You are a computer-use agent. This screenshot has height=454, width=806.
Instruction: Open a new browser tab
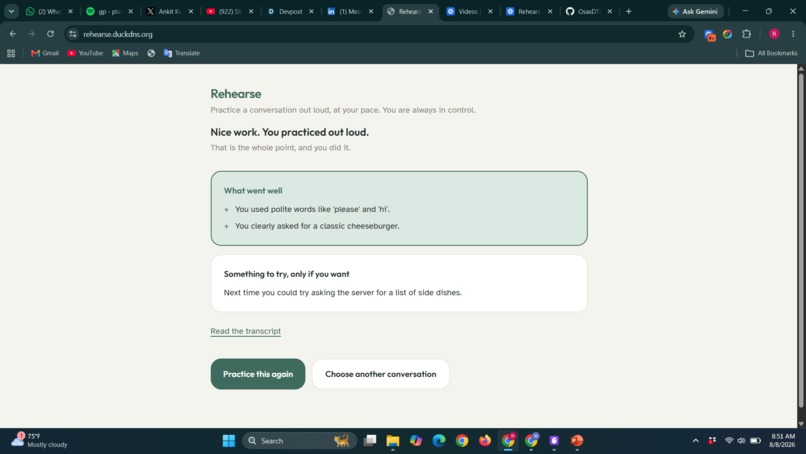(x=628, y=11)
